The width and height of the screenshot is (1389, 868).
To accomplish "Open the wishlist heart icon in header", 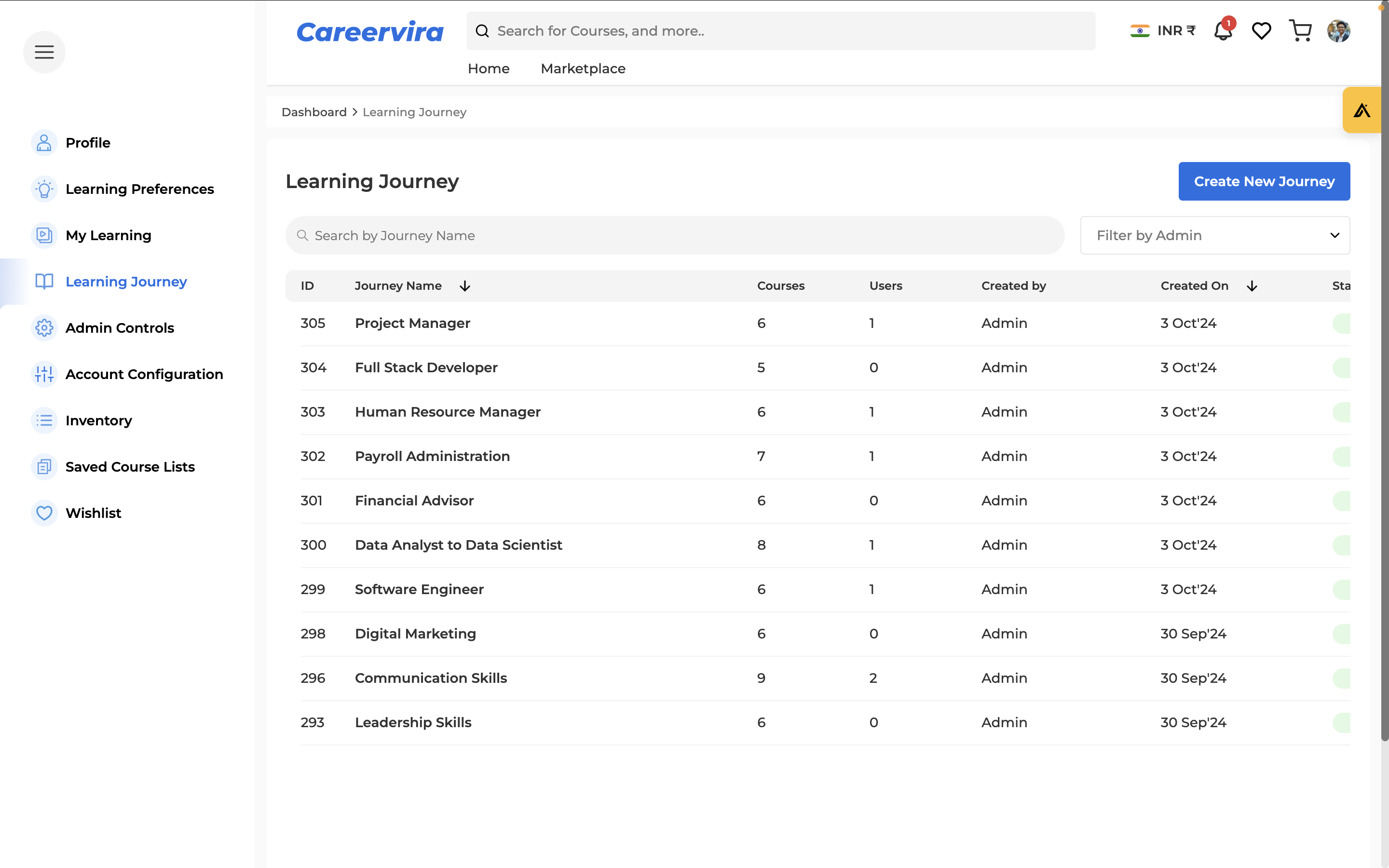I will (x=1261, y=31).
